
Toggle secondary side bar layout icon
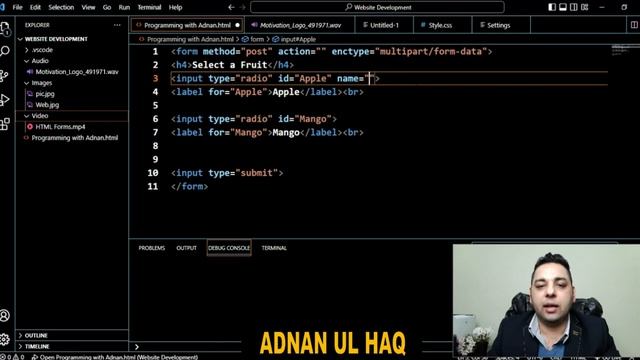pyautogui.click(x=573, y=7)
